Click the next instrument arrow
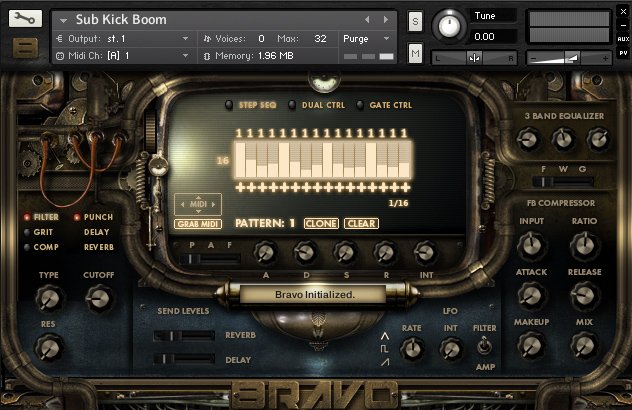The image size is (632, 410). 386,19
